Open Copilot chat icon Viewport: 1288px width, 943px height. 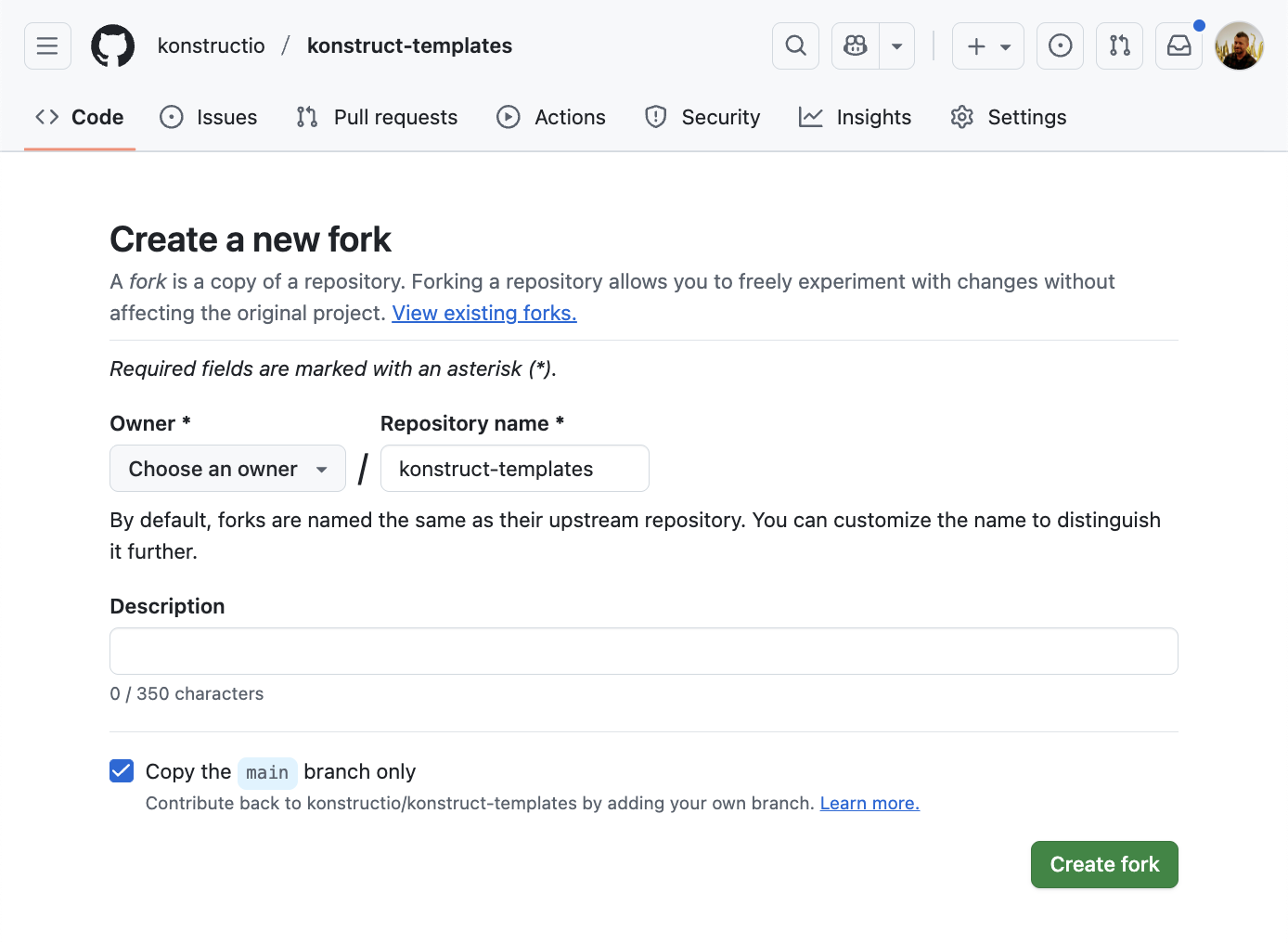click(x=856, y=45)
